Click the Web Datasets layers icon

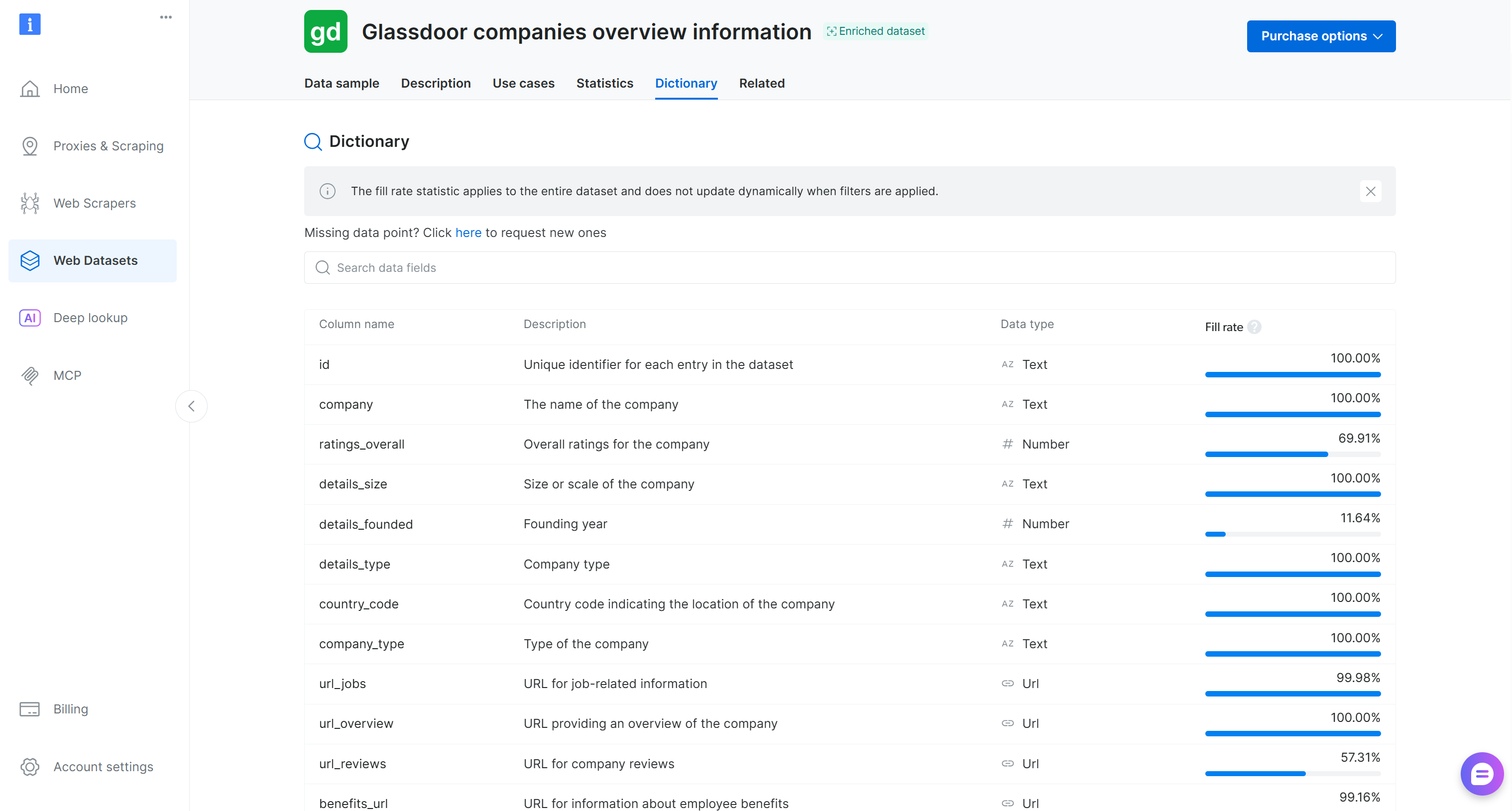coord(30,260)
